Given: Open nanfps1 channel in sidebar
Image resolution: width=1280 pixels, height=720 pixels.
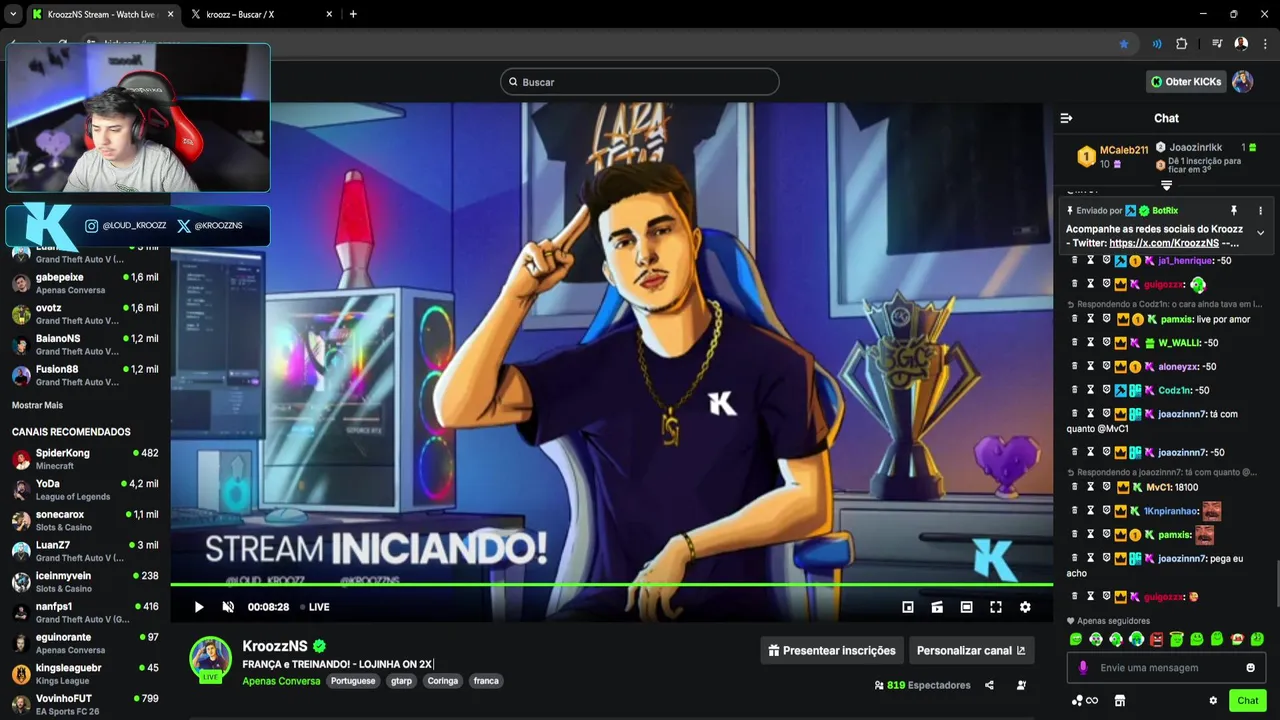Looking at the screenshot, I should 85,613.
